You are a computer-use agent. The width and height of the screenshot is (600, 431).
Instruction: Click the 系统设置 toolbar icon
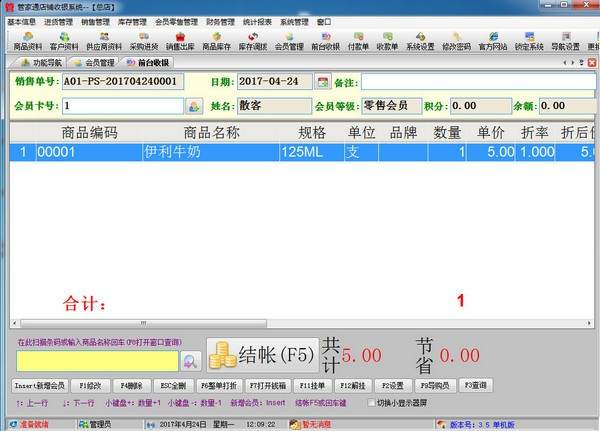click(x=419, y=41)
